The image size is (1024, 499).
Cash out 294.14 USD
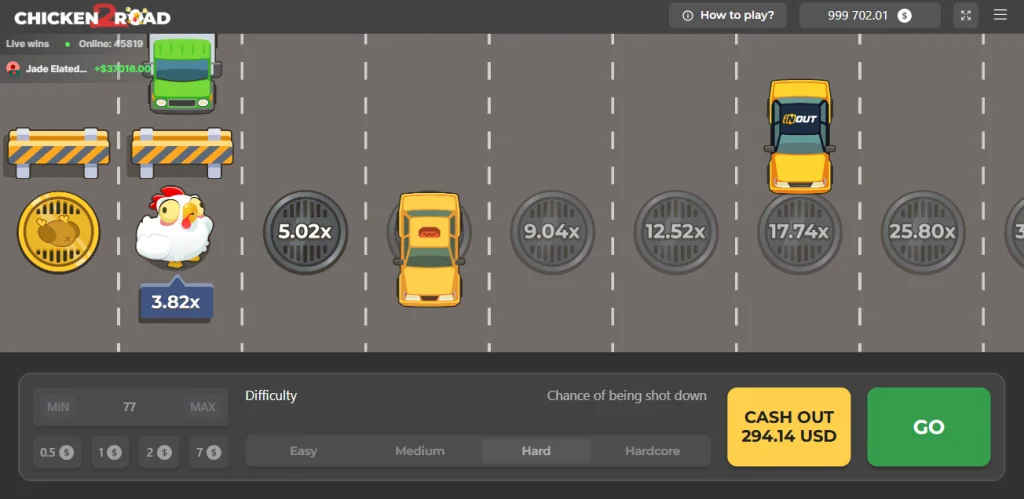click(x=789, y=427)
